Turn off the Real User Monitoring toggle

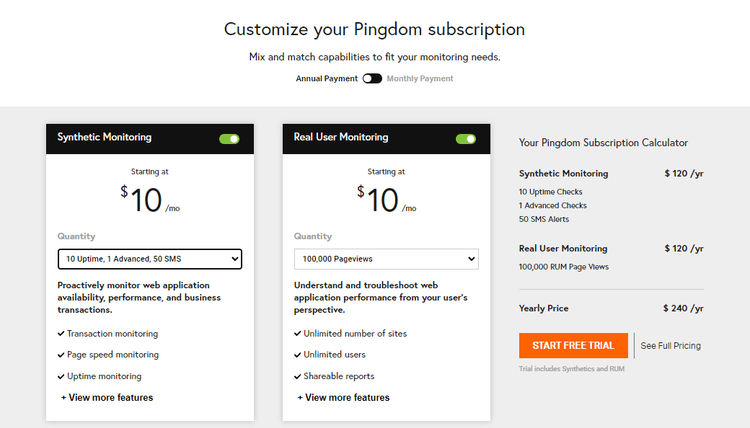(x=465, y=138)
